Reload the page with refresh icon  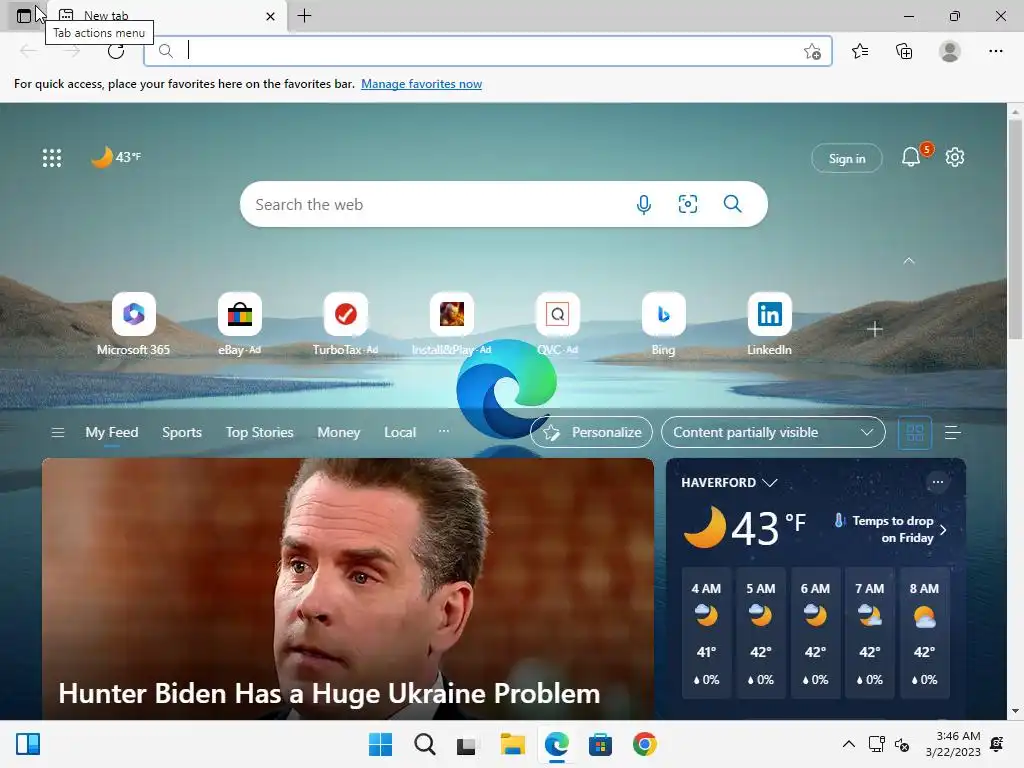(x=116, y=51)
